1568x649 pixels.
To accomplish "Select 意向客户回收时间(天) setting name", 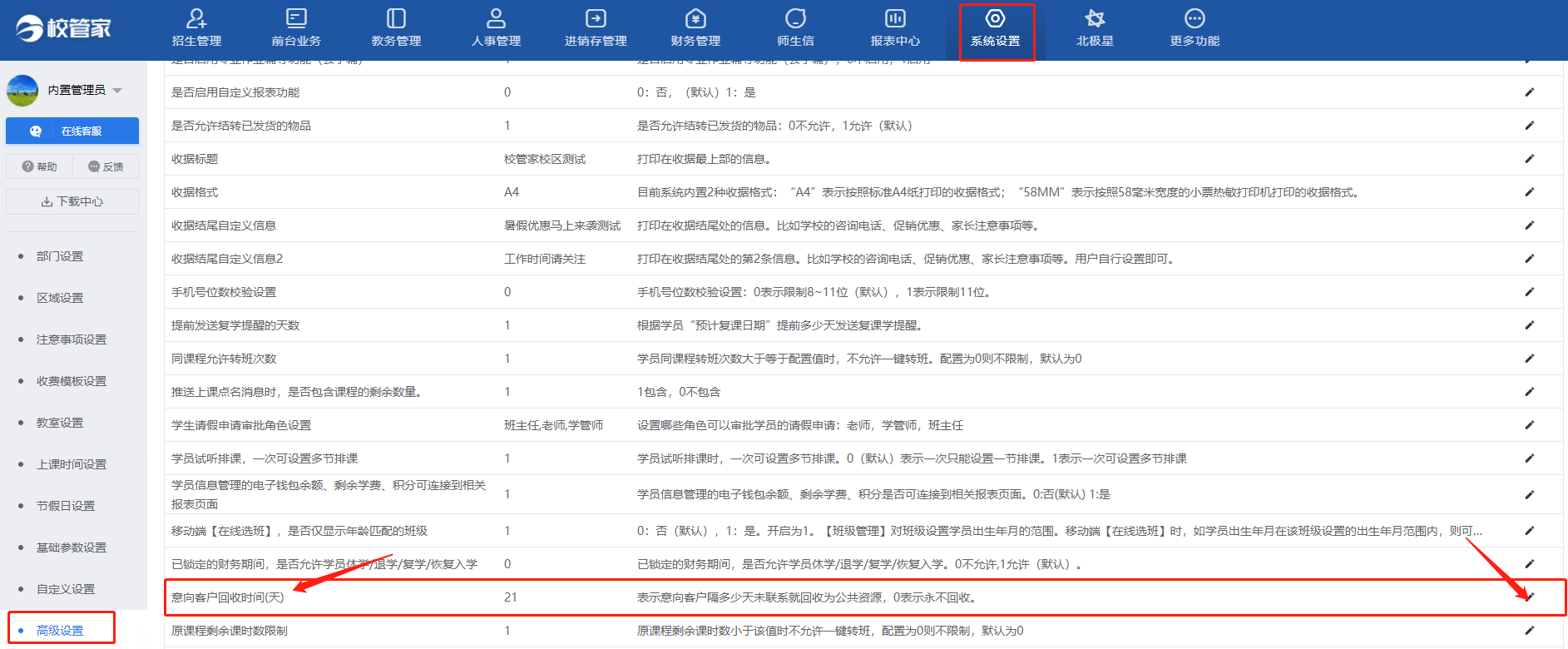I will pyautogui.click(x=227, y=597).
